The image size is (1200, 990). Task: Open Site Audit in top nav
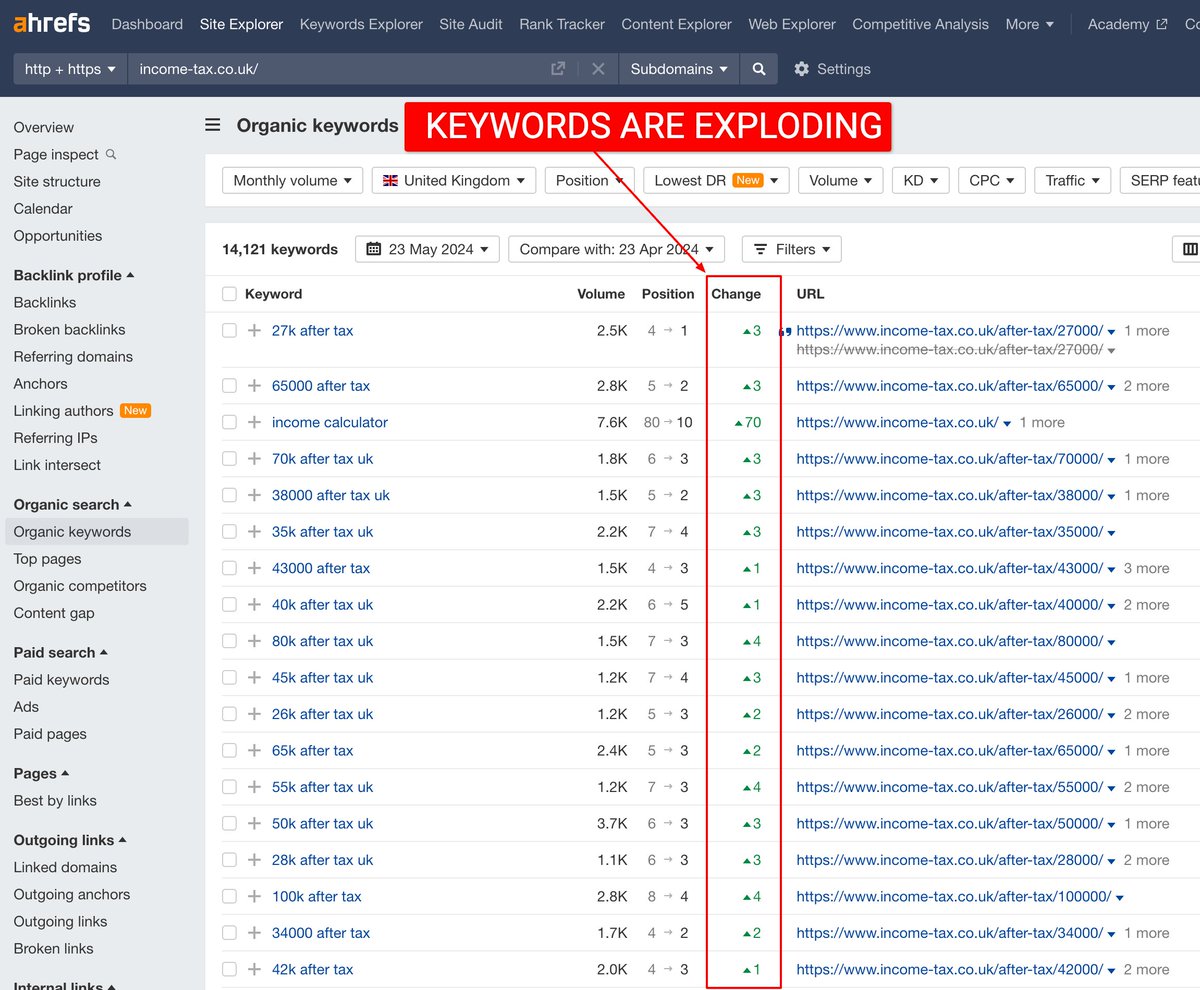pos(471,24)
